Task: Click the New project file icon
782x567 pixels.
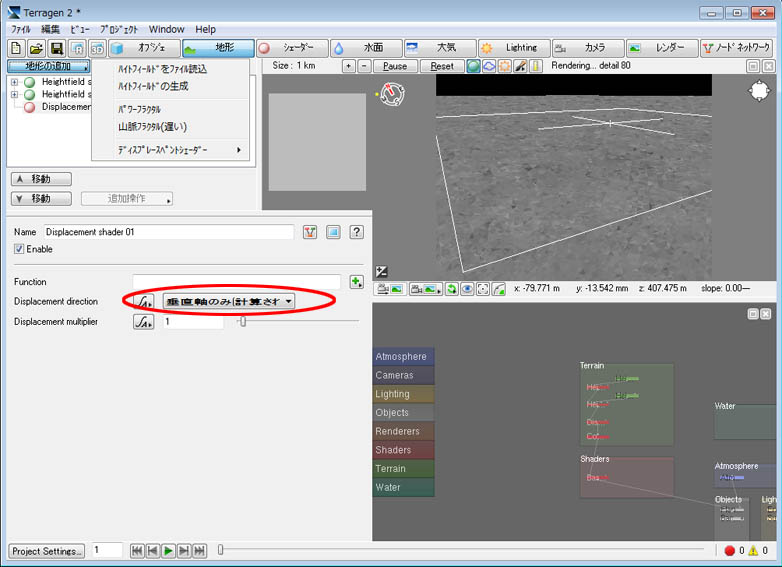Action: click(16, 48)
